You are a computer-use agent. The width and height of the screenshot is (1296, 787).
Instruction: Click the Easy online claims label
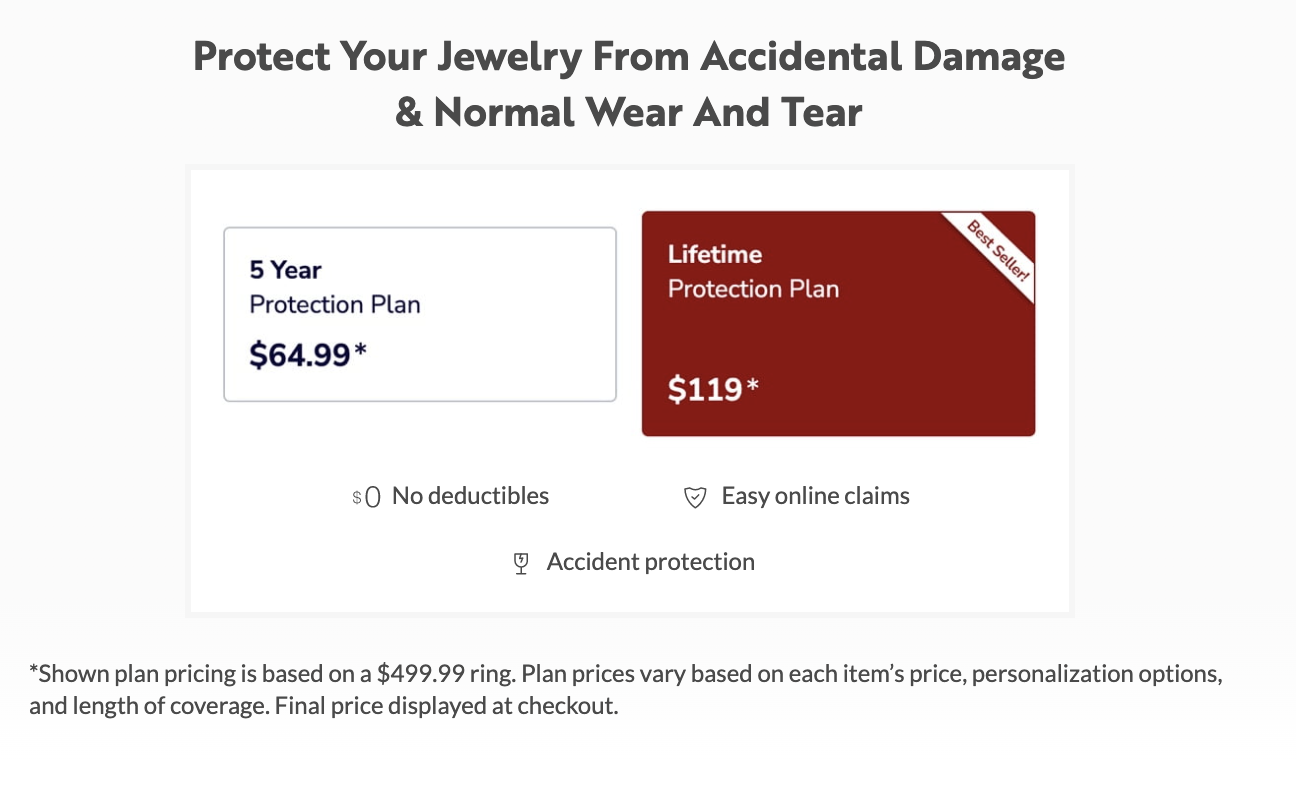pyautogui.click(x=816, y=496)
